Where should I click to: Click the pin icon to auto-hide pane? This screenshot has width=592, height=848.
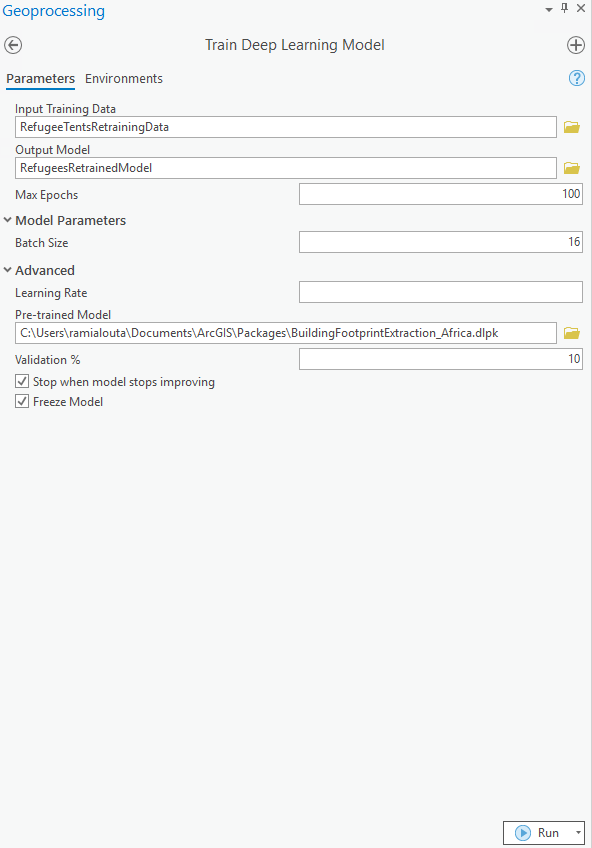click(x=566, y=8)
